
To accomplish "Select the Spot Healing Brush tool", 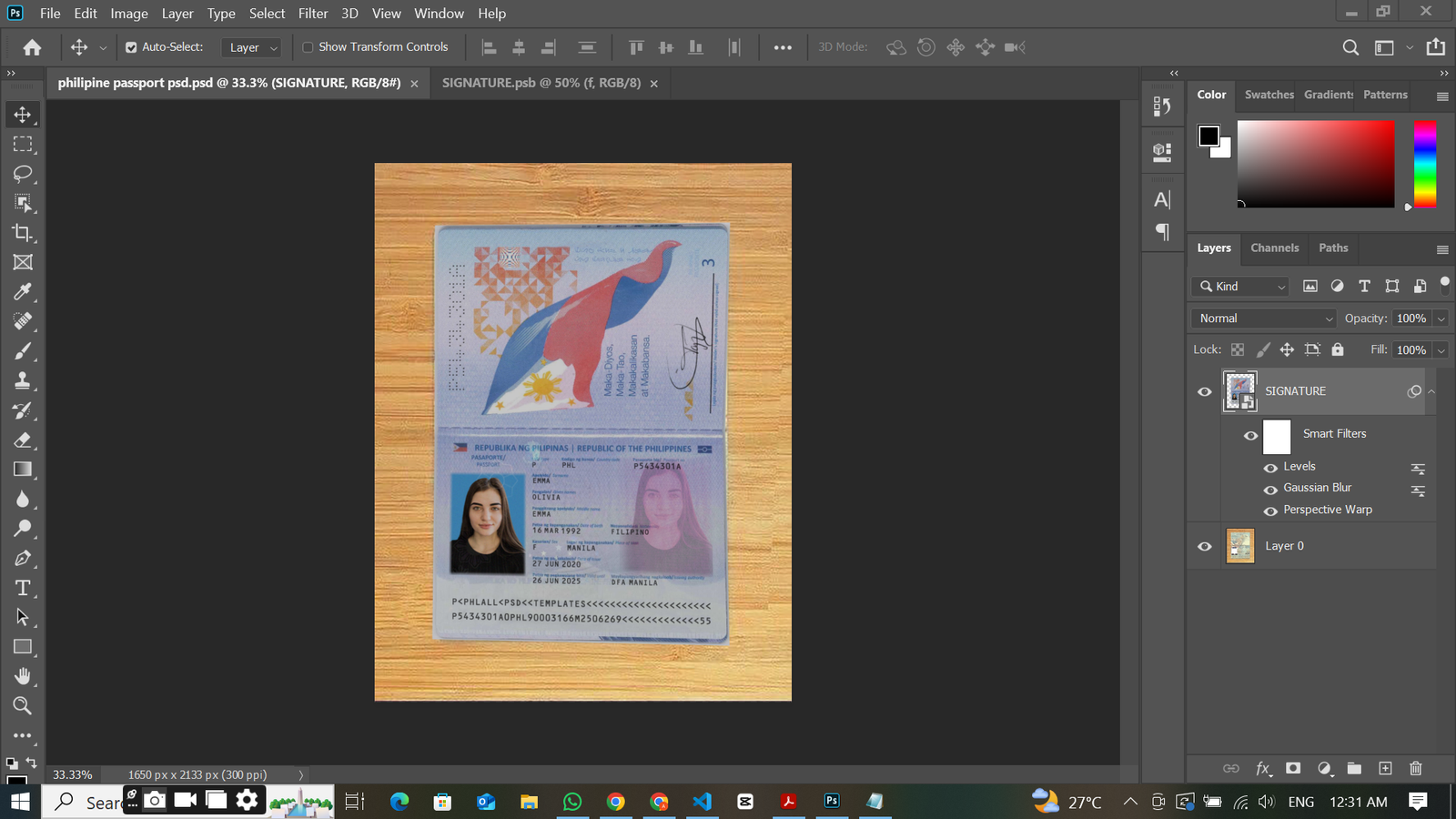I will pyautogui.click(x=23, y=321).
